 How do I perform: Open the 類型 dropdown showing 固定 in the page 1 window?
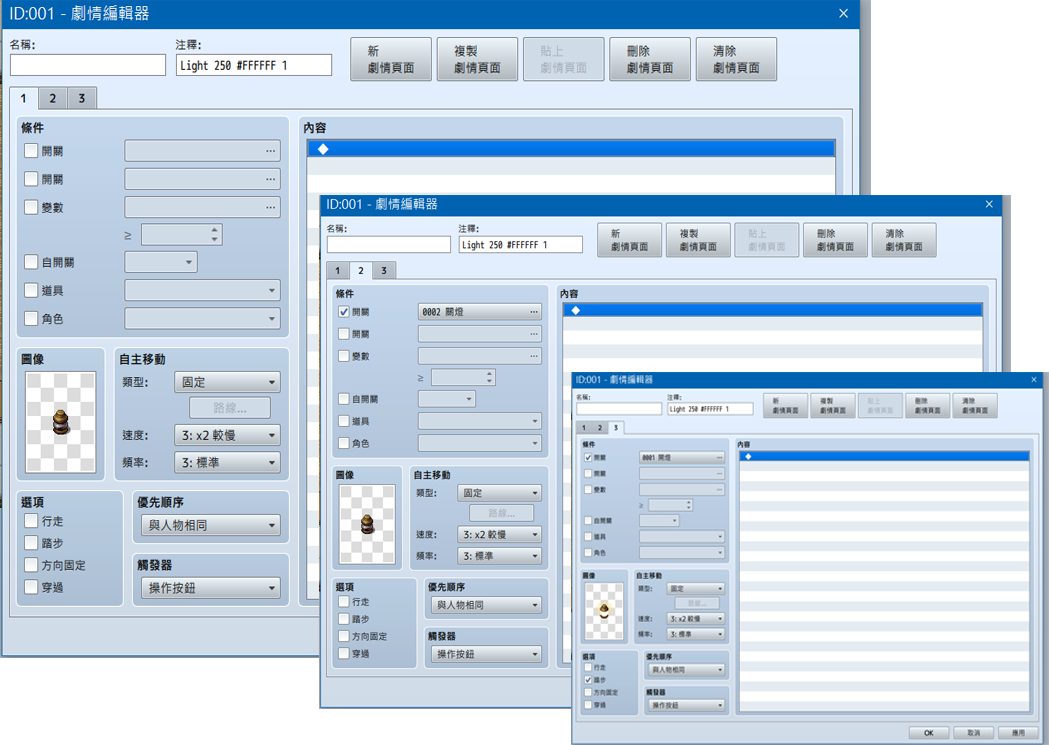point(227,382)
